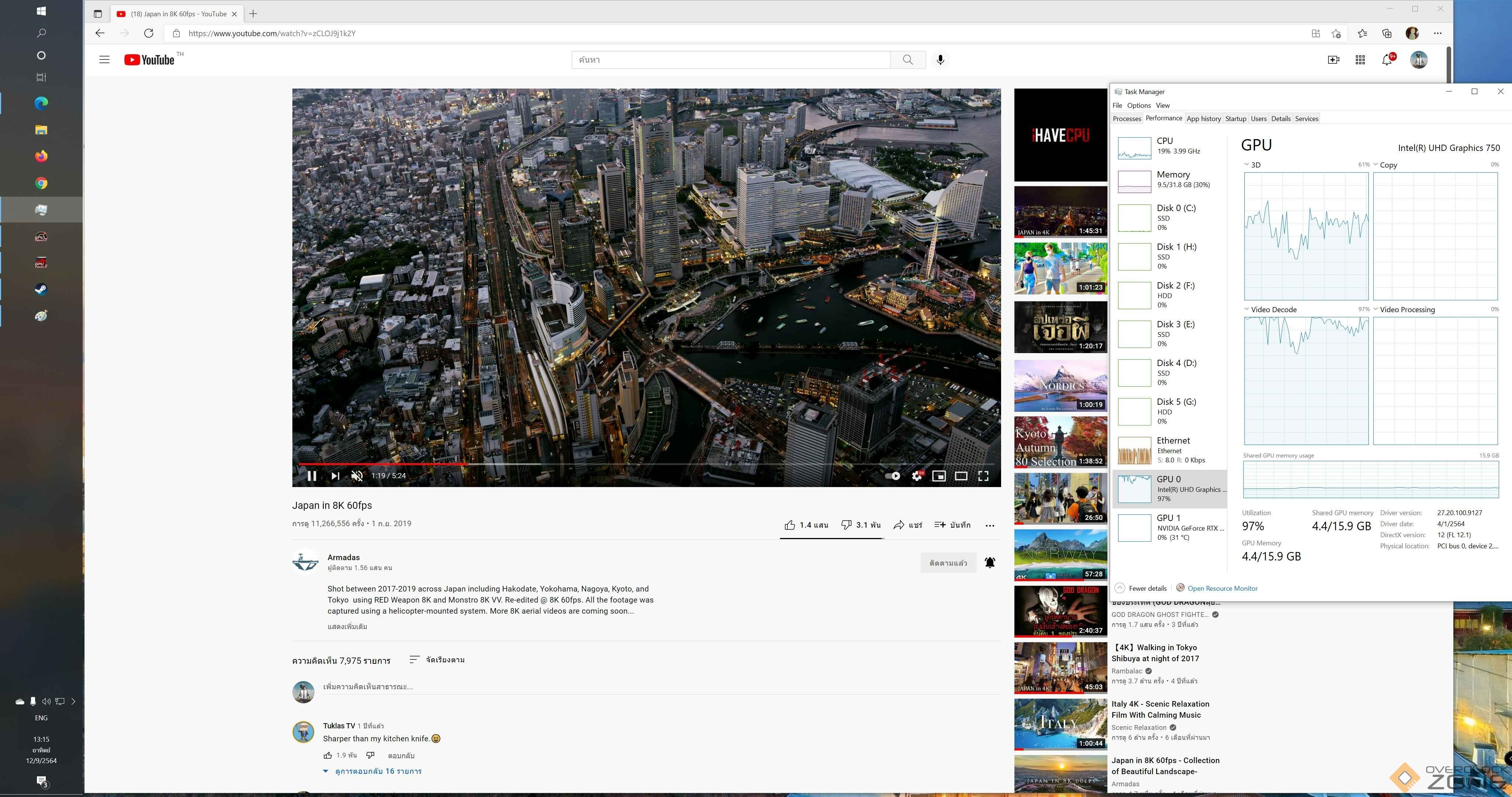Toggle the autoplay switch
Image resolution: width=1512 pixels, height=797 pixels.
(892, 476)
